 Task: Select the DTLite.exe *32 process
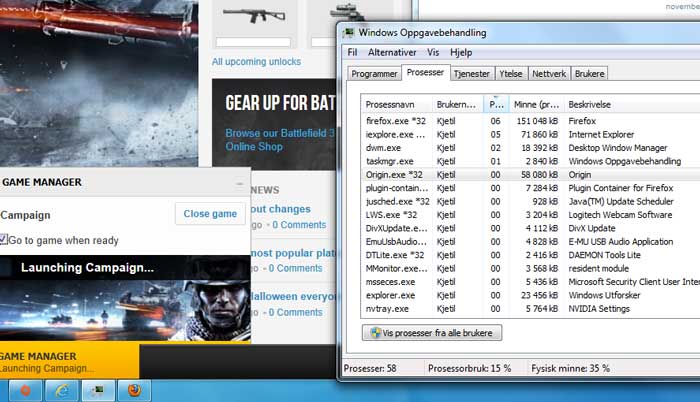531,255
